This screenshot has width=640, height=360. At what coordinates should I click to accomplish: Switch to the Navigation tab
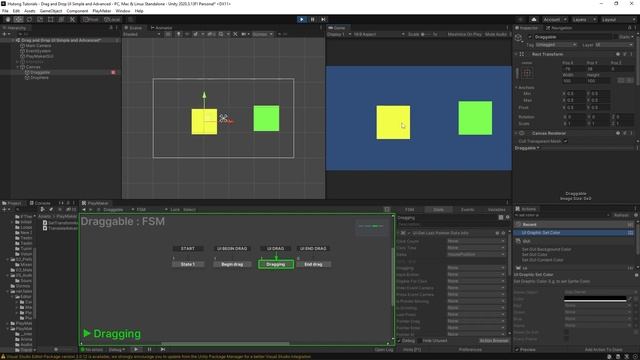click(x=559, y=28)
